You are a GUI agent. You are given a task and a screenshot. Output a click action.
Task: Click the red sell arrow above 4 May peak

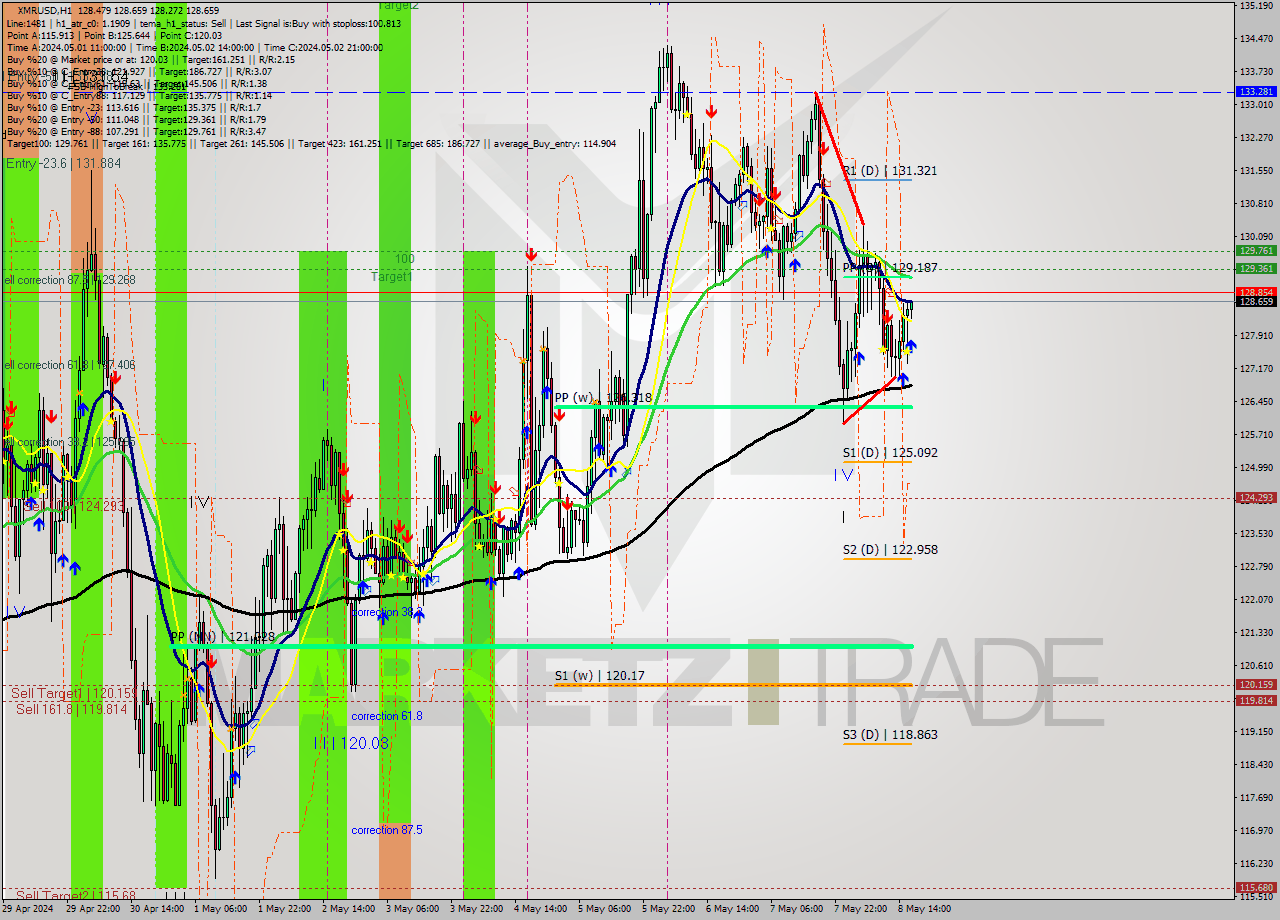(x=530, y=256)
